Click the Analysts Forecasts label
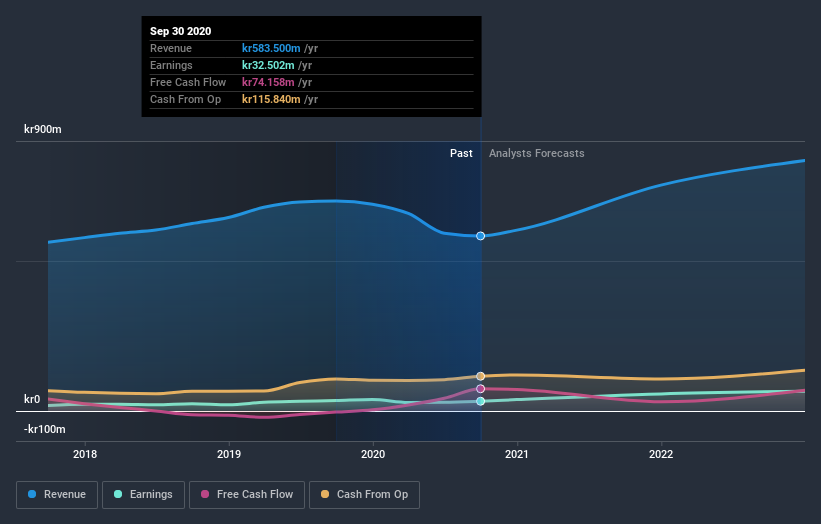Viewport: 821px width, 524px height. (537, 153)
